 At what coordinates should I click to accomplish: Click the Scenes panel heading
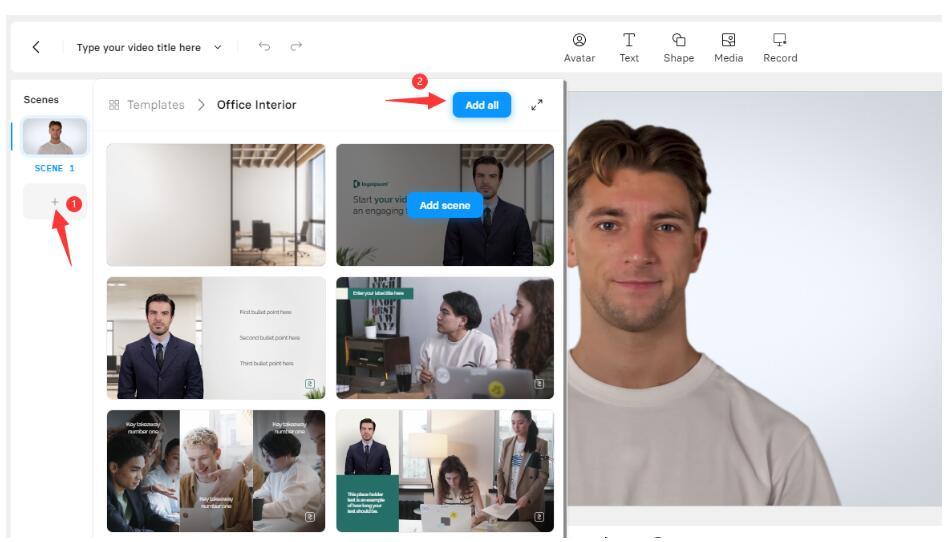point(41,99)
